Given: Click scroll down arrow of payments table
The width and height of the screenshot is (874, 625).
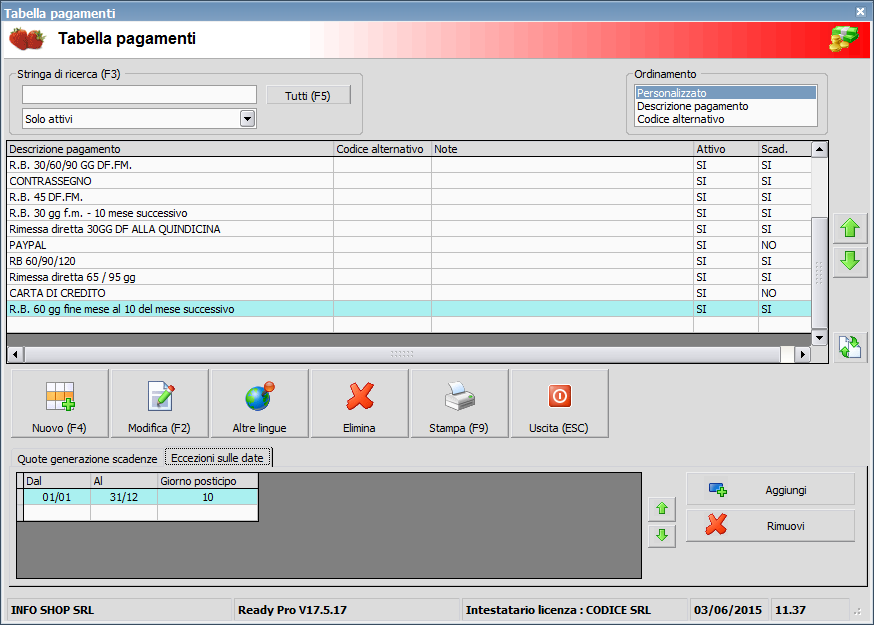Looking at the screenshot, I should pos(819,337).
